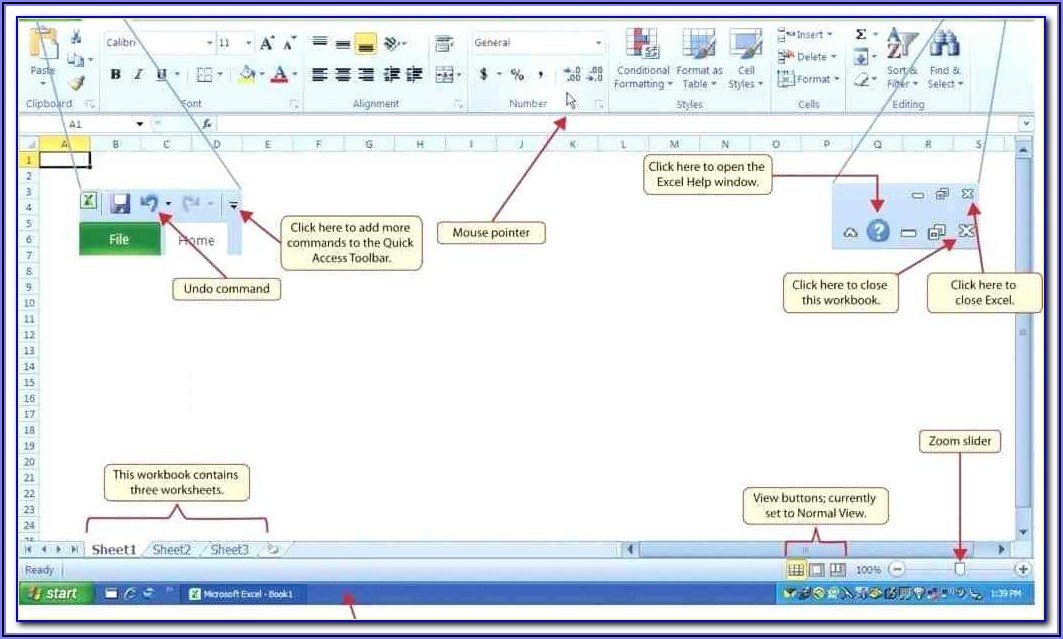The height and width of the screenshot is (639, 1063).
Task: Toggle Bold formatting
Action: pos(115,75)
